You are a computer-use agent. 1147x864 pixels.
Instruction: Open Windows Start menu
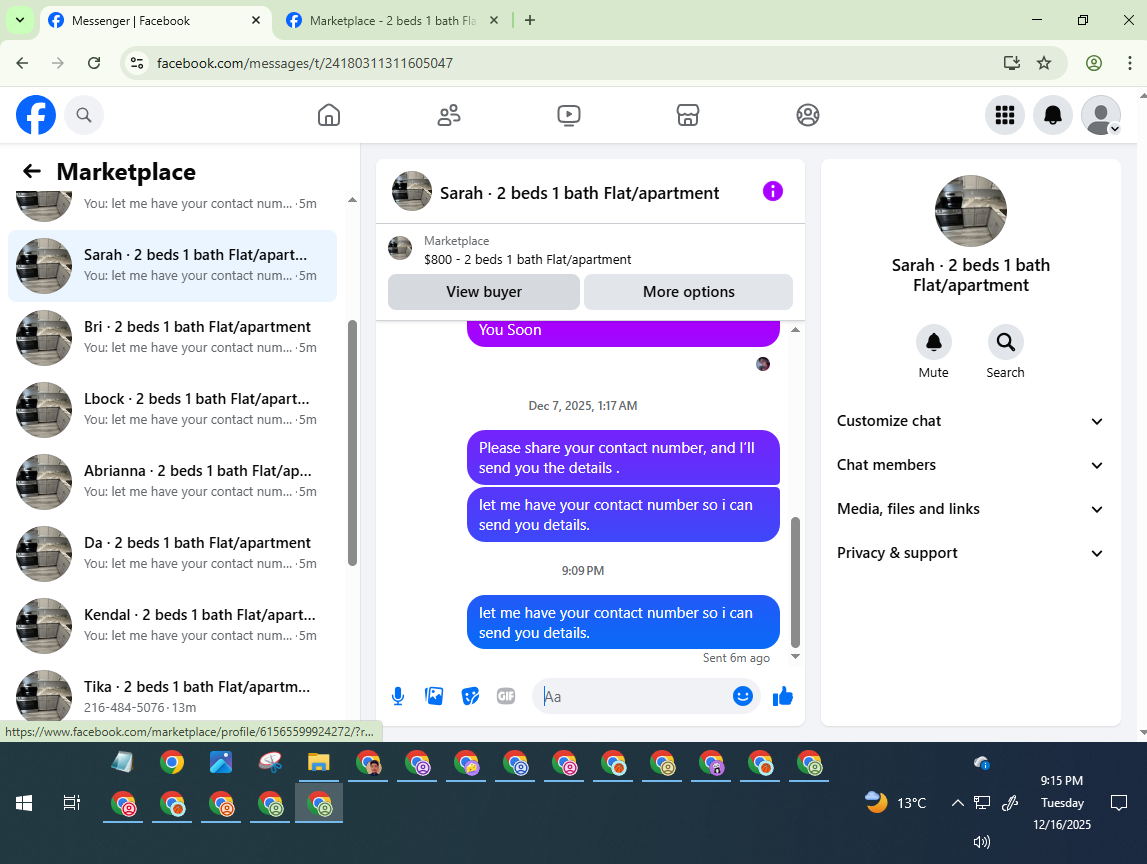[x=24, y=803]
